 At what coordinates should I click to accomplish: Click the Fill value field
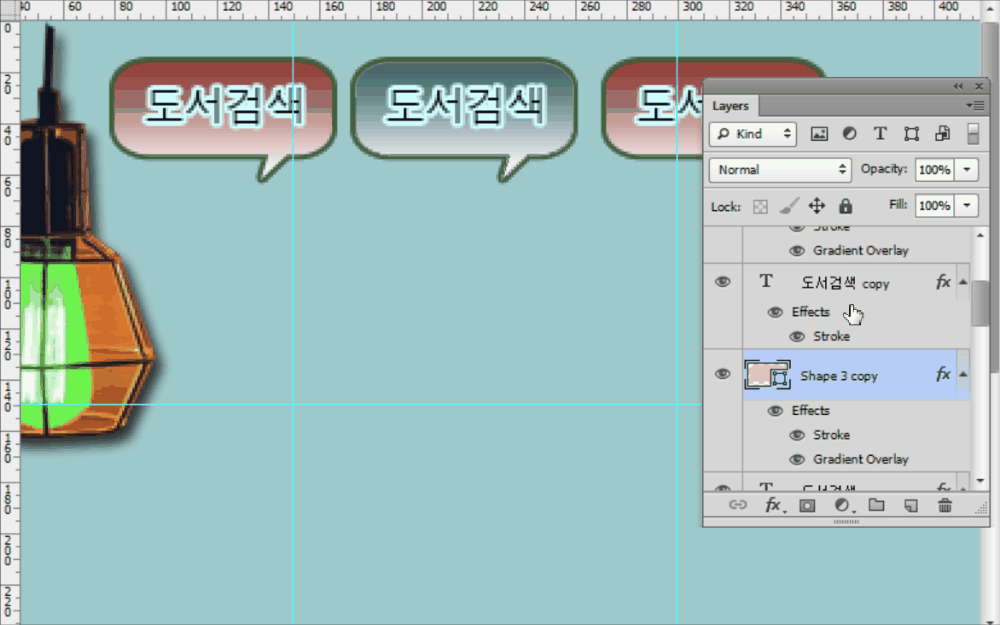pos(934,205)
